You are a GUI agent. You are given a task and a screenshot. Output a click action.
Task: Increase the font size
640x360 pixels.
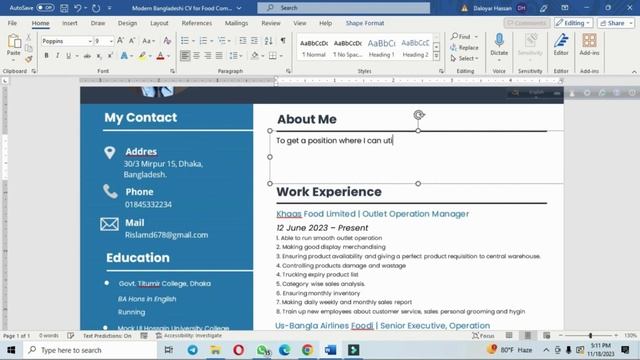coord(120,41)
